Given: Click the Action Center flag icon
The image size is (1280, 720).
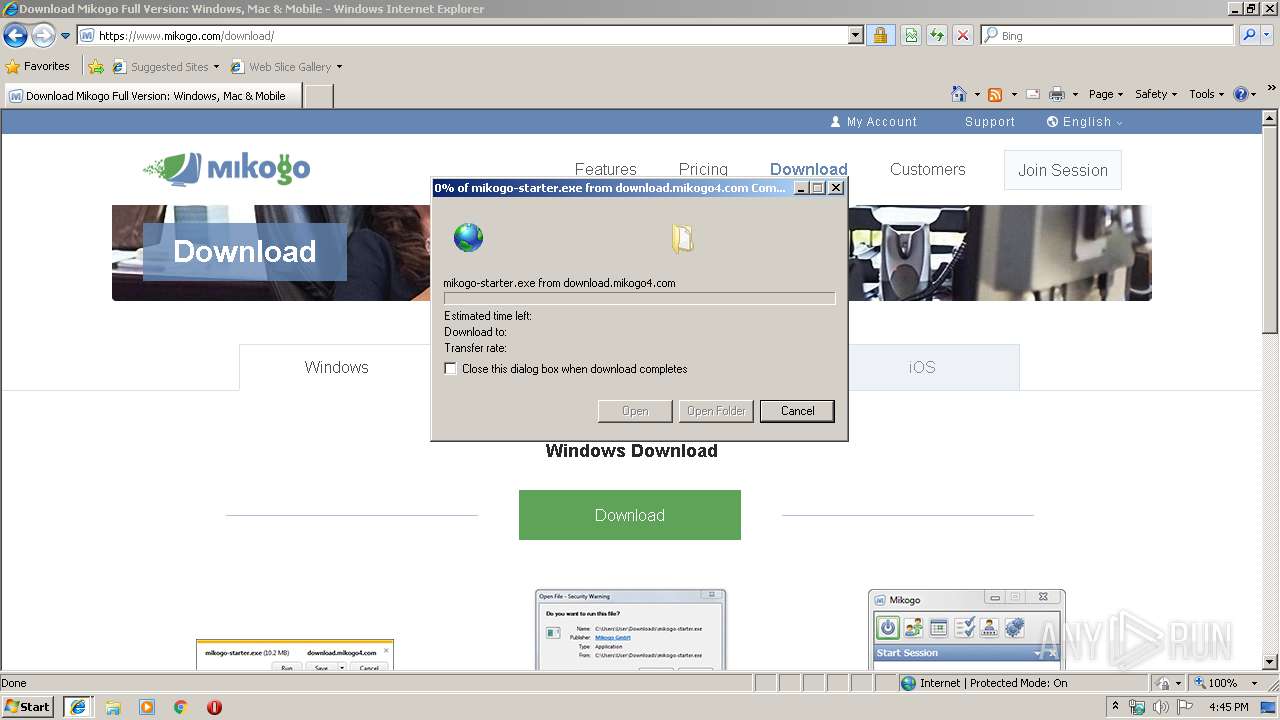Looking at the screenshot, I should tap(1185, 707).
